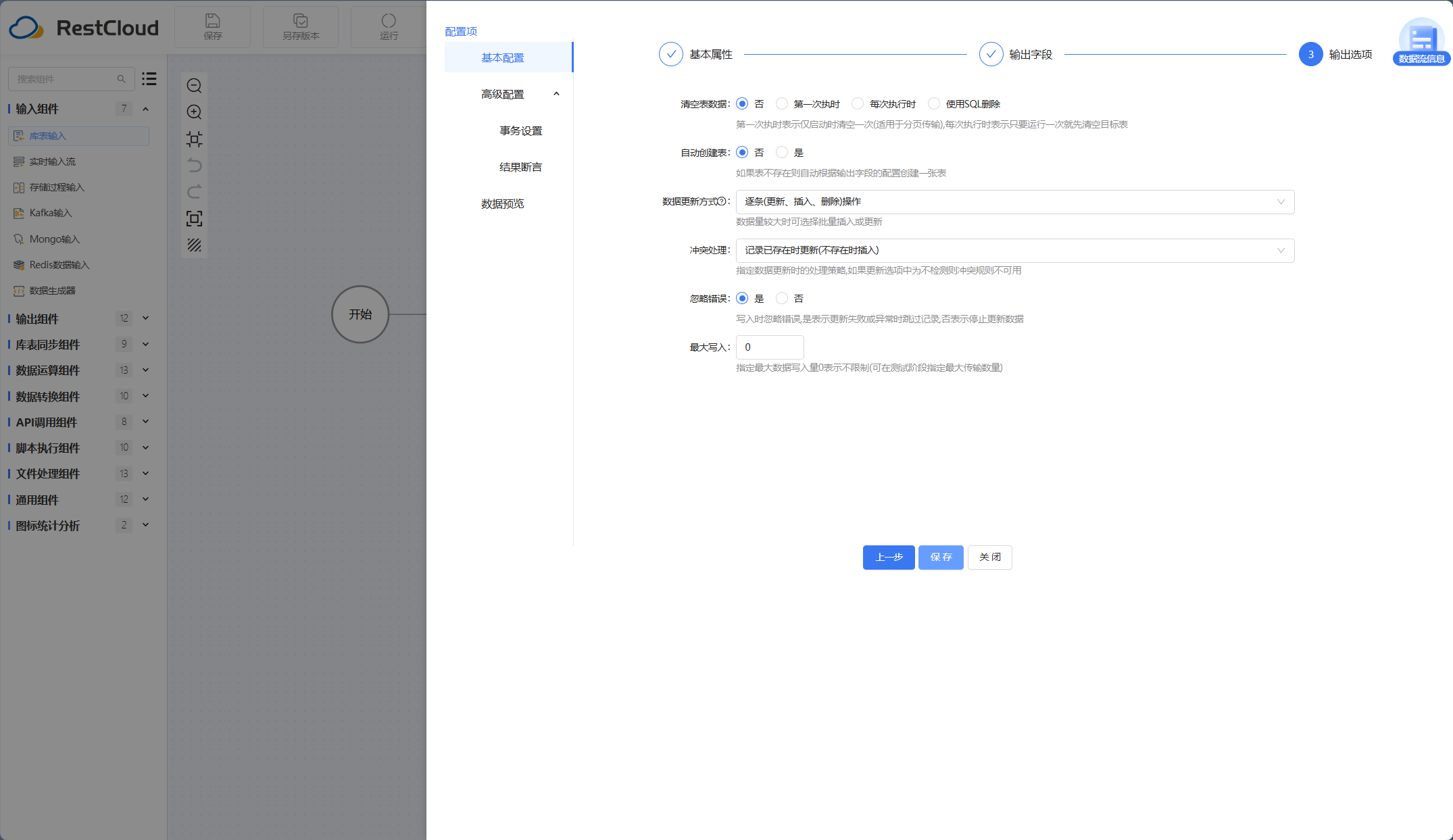Set 自动创建表 to 是

782,152
